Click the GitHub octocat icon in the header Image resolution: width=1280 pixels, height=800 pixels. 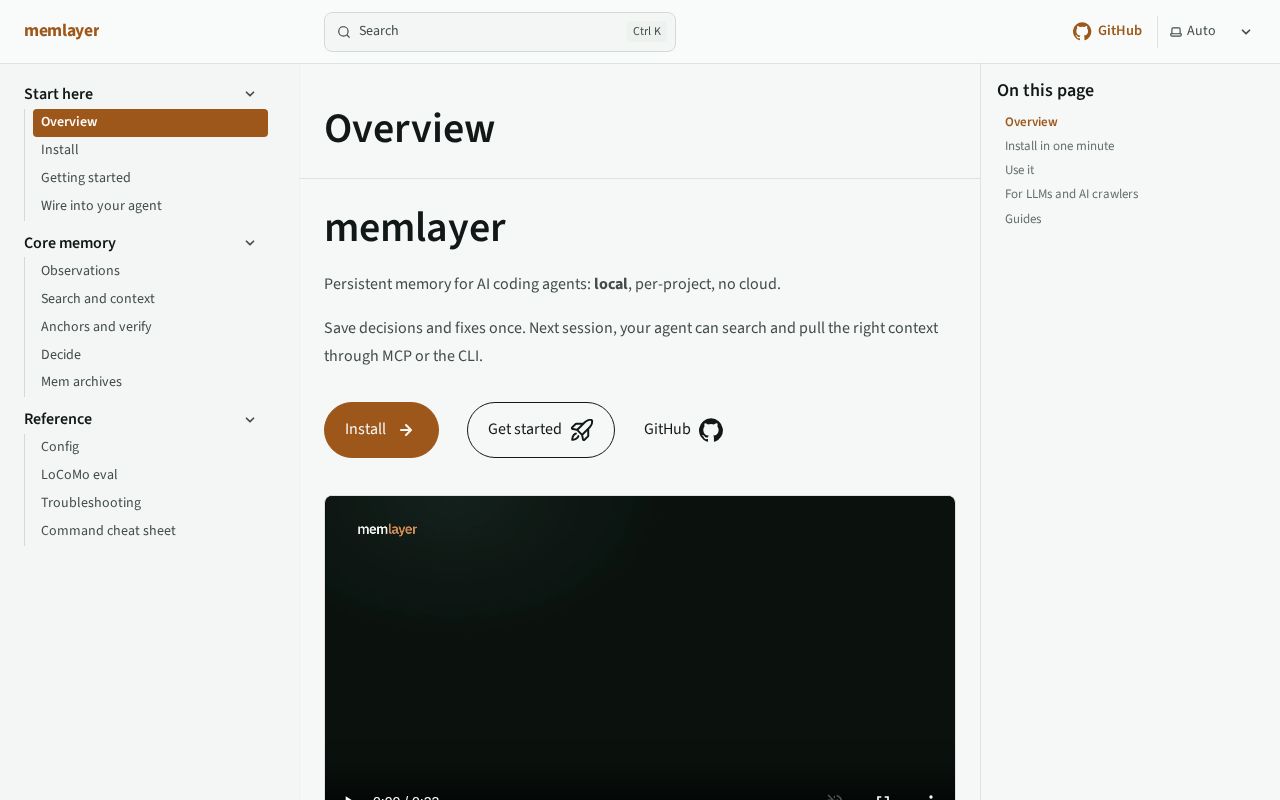click(1082, 32)
